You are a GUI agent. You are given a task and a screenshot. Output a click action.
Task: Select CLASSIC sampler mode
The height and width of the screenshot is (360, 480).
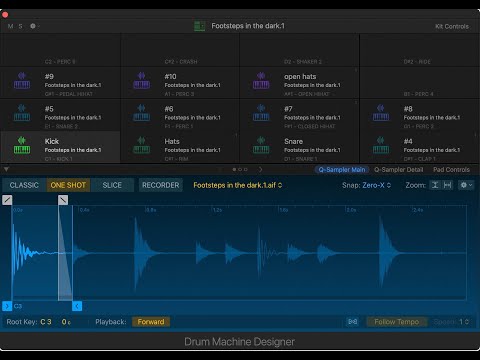tap(24, 185)
